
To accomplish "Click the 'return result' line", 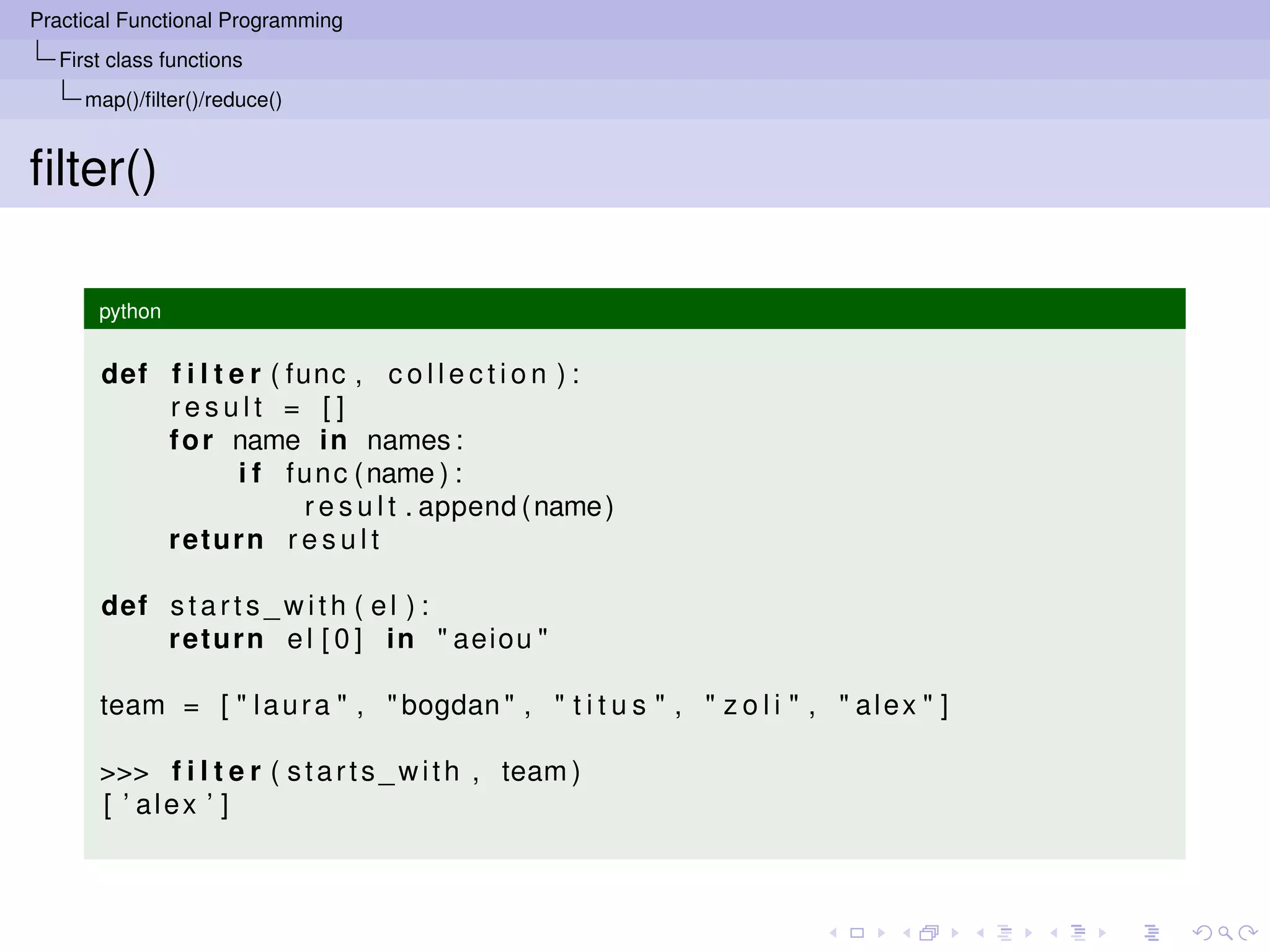I will click(x=274, y=540).
